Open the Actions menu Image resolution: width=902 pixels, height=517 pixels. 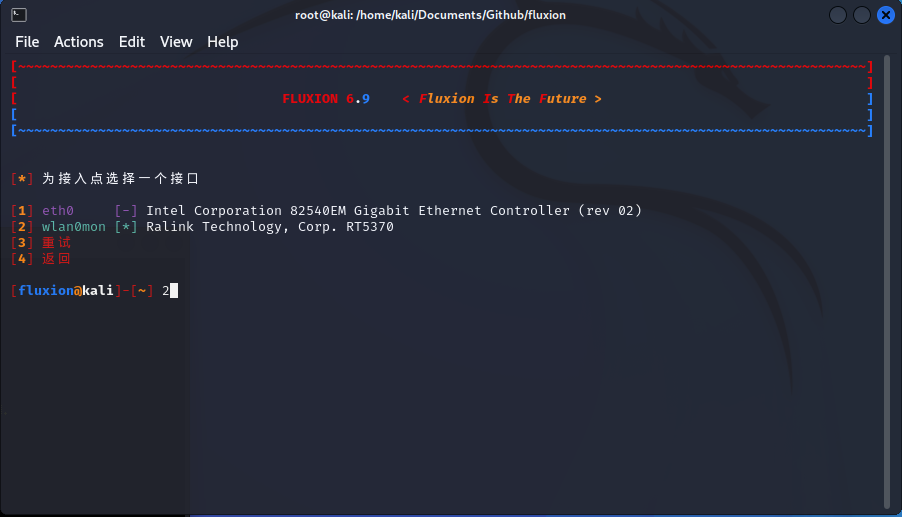[79, 42]
